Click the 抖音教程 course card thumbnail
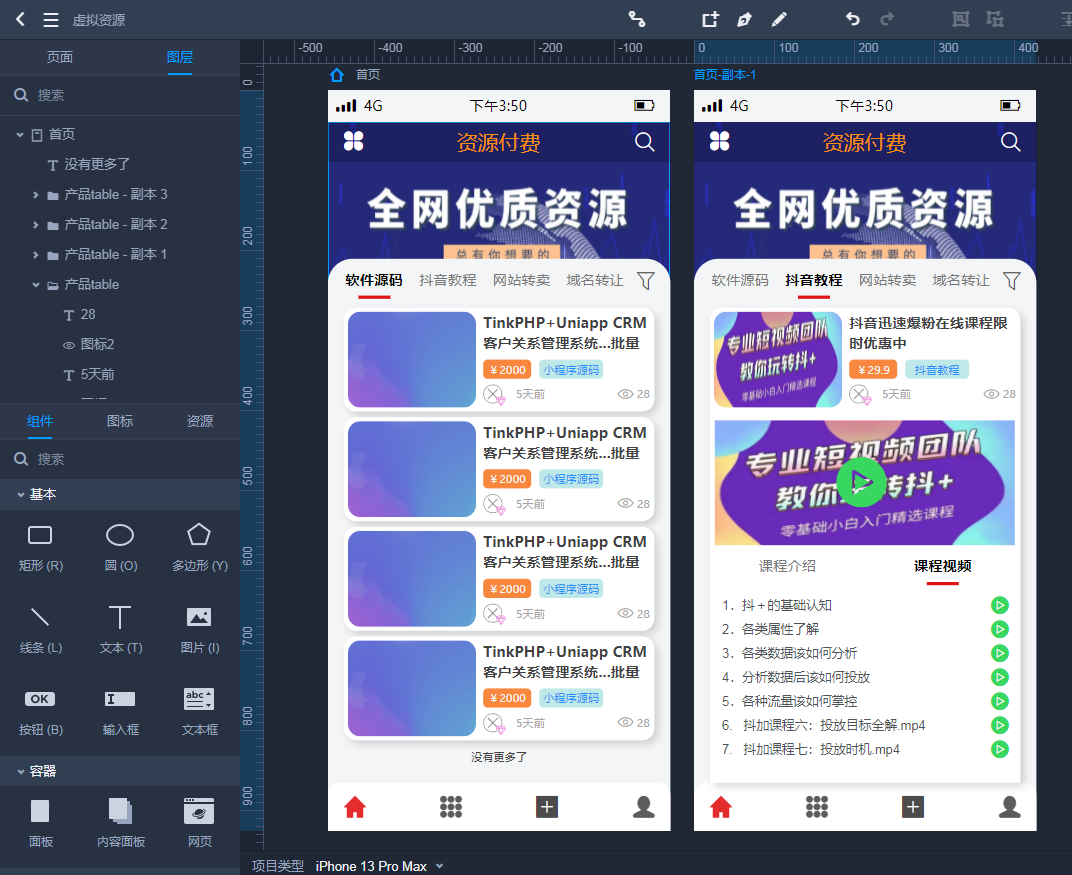The image size is (1072, 875). [x=778, y=360]
